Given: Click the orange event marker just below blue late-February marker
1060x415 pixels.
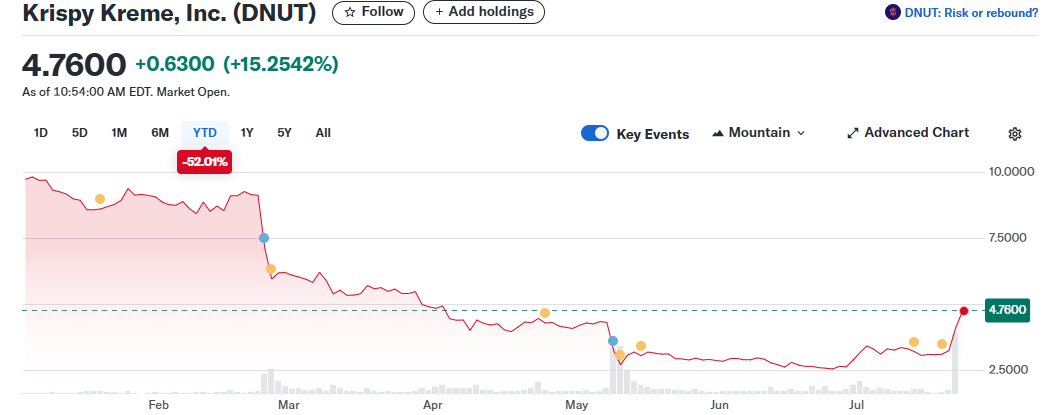Looking at the screenshot, I should tap(270, 269).
